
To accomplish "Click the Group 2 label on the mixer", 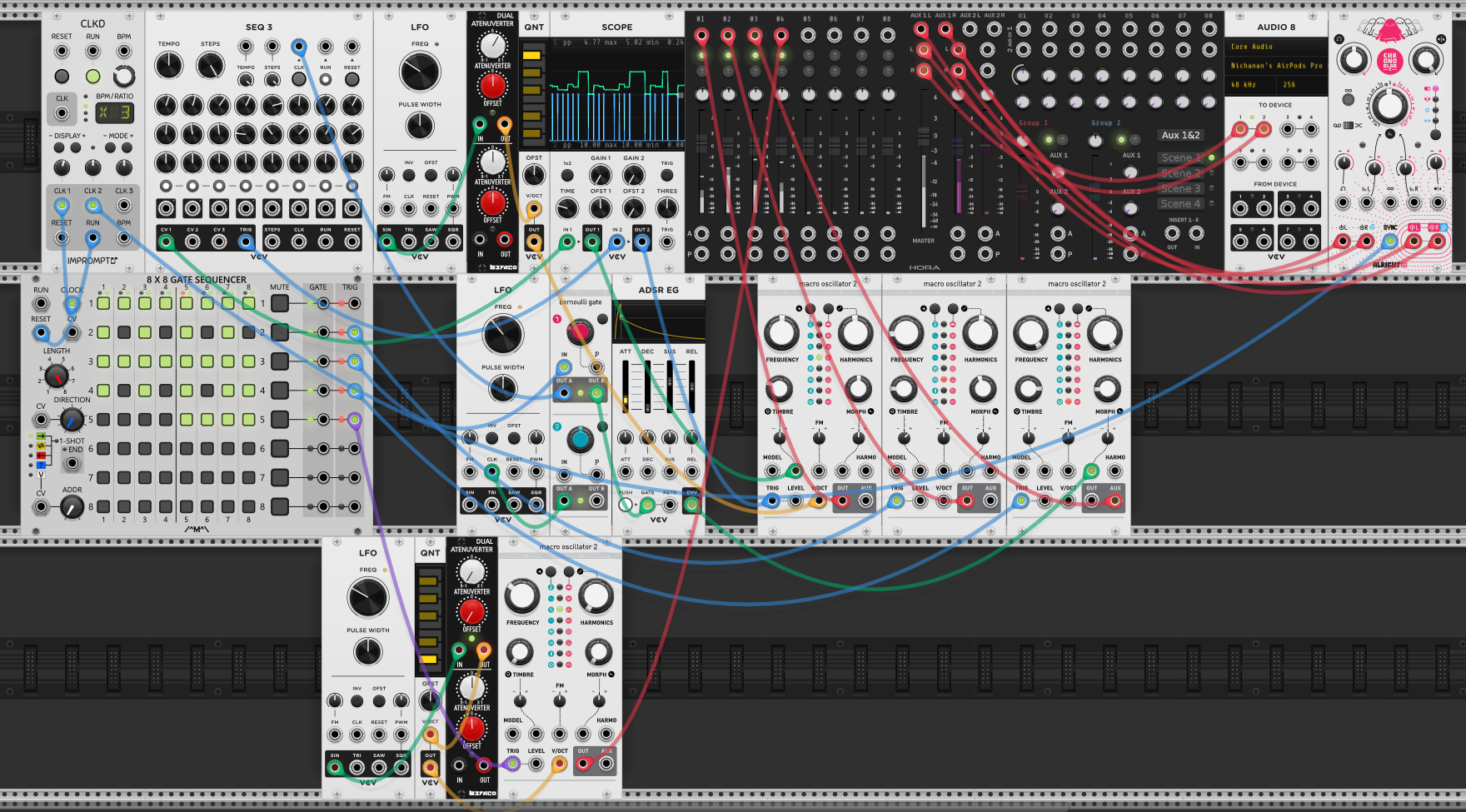I will click(x=1106, y=123).
